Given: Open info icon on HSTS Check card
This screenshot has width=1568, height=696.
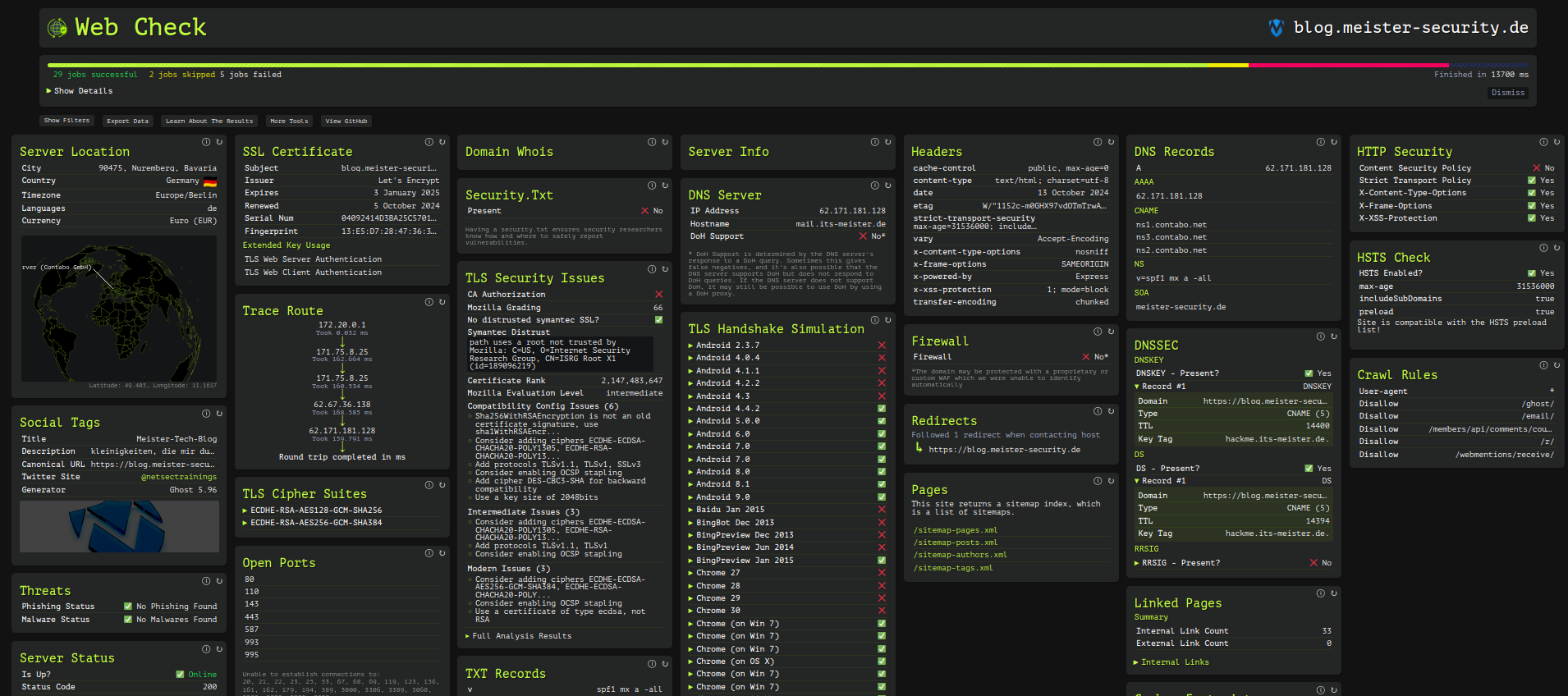Looking at the screenshot, I should click(x=1543, y=248).
